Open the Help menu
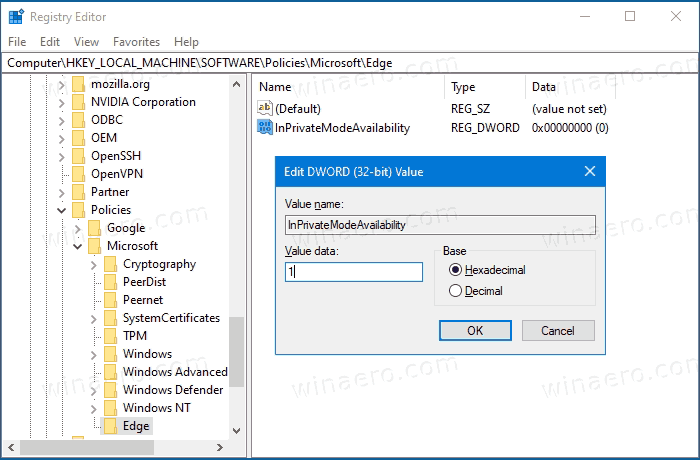Image resolution: width=700 pixels, height=460 pixels. [186, 42]
